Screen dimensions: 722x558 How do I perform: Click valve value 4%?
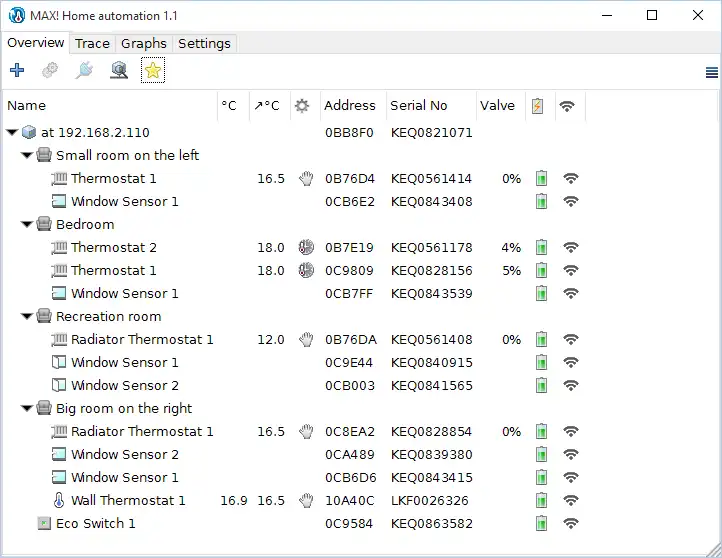pos(511,248)
